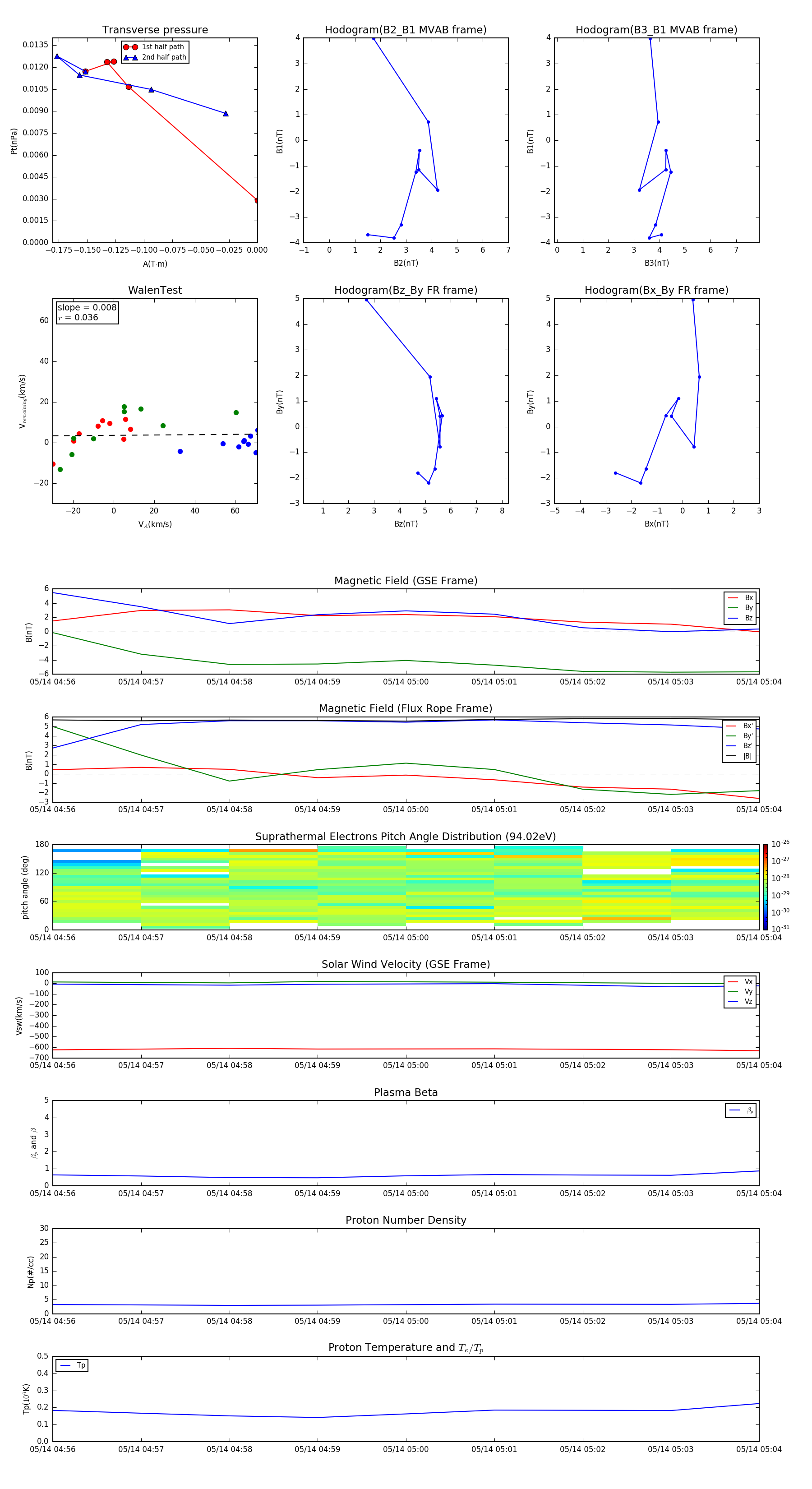Click the Transverse pressure plot title
The width and height of the screenshot is (812, 1489).
tap(155, 29)
